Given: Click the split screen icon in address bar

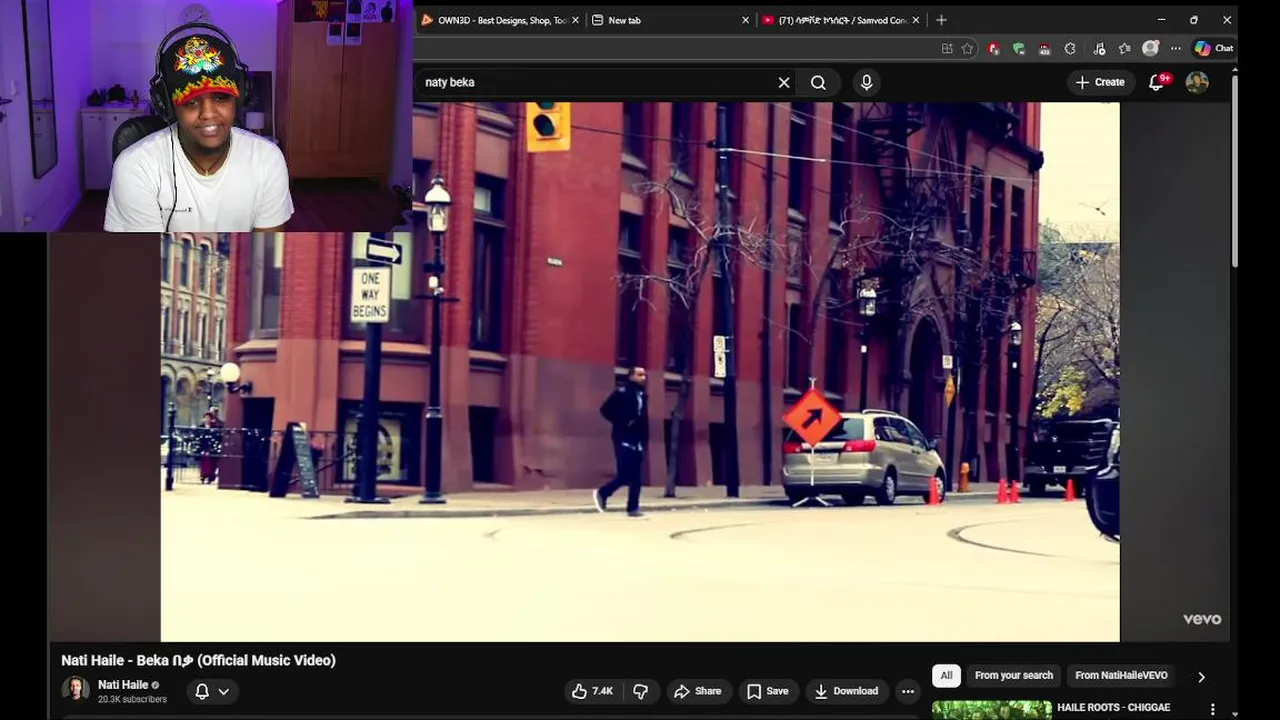Looking at the screenshot, I should point(947,48).
